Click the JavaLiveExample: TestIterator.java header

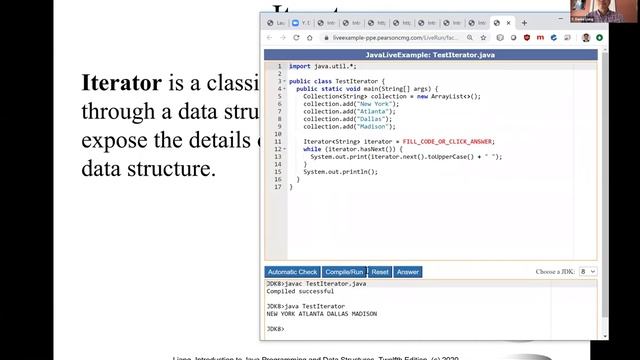[x=431, y=55]
